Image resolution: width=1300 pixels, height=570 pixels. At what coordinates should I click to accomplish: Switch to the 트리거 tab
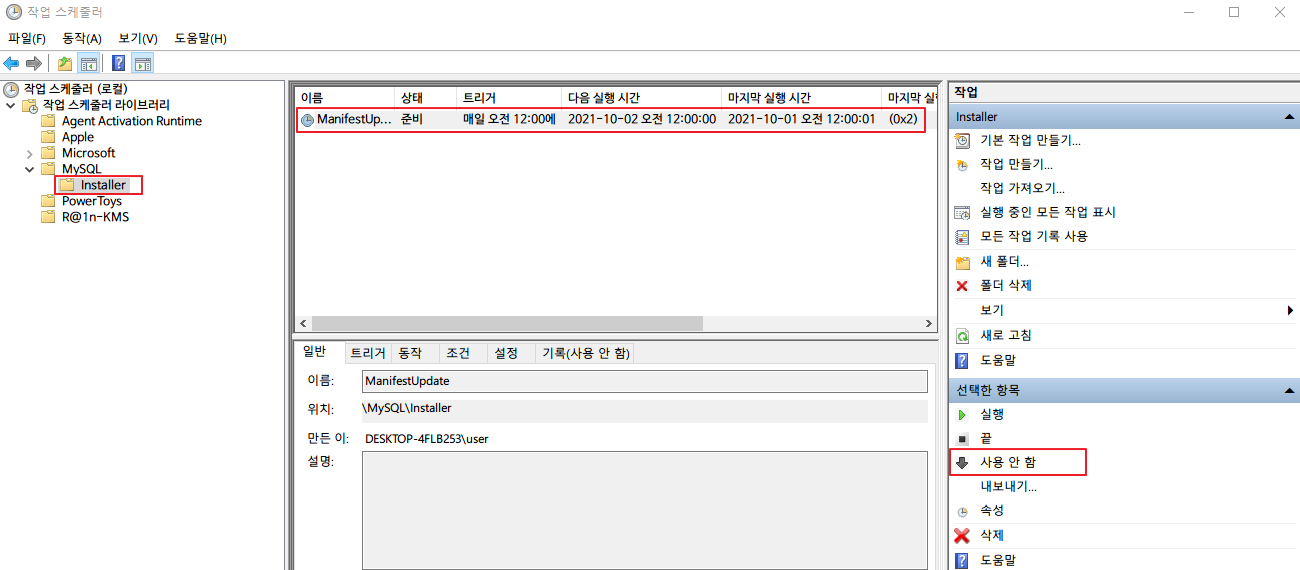click(x=367, y=353)
